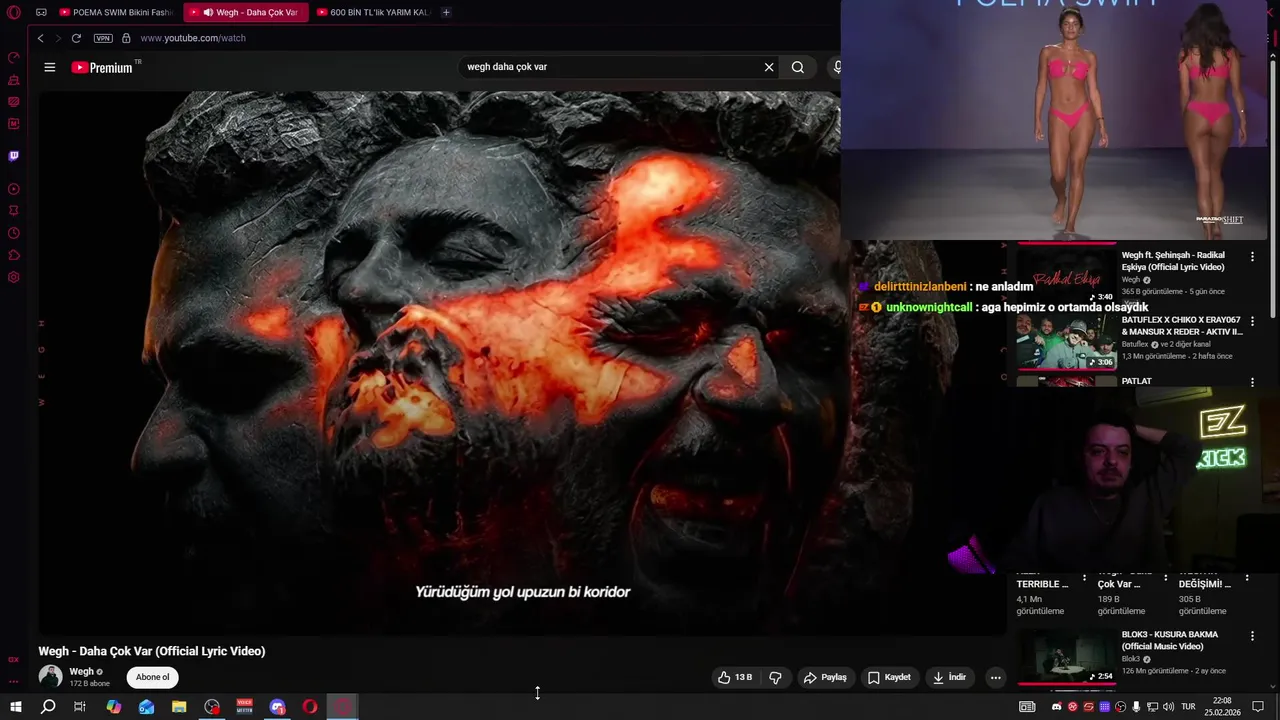Open three-dot sidebar setup menu
This screenshot has width=1280, height=720.
14,681
